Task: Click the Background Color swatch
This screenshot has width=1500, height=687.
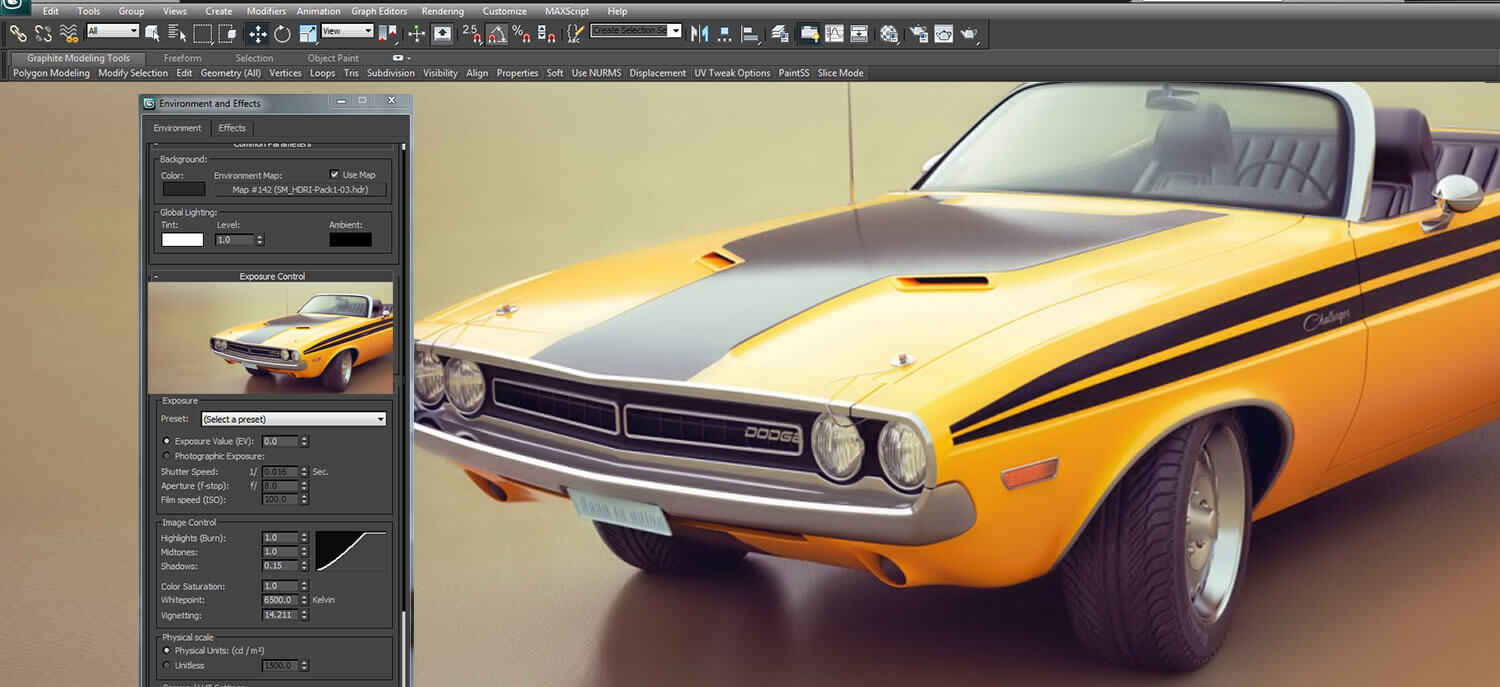Action: pos(183,189)
